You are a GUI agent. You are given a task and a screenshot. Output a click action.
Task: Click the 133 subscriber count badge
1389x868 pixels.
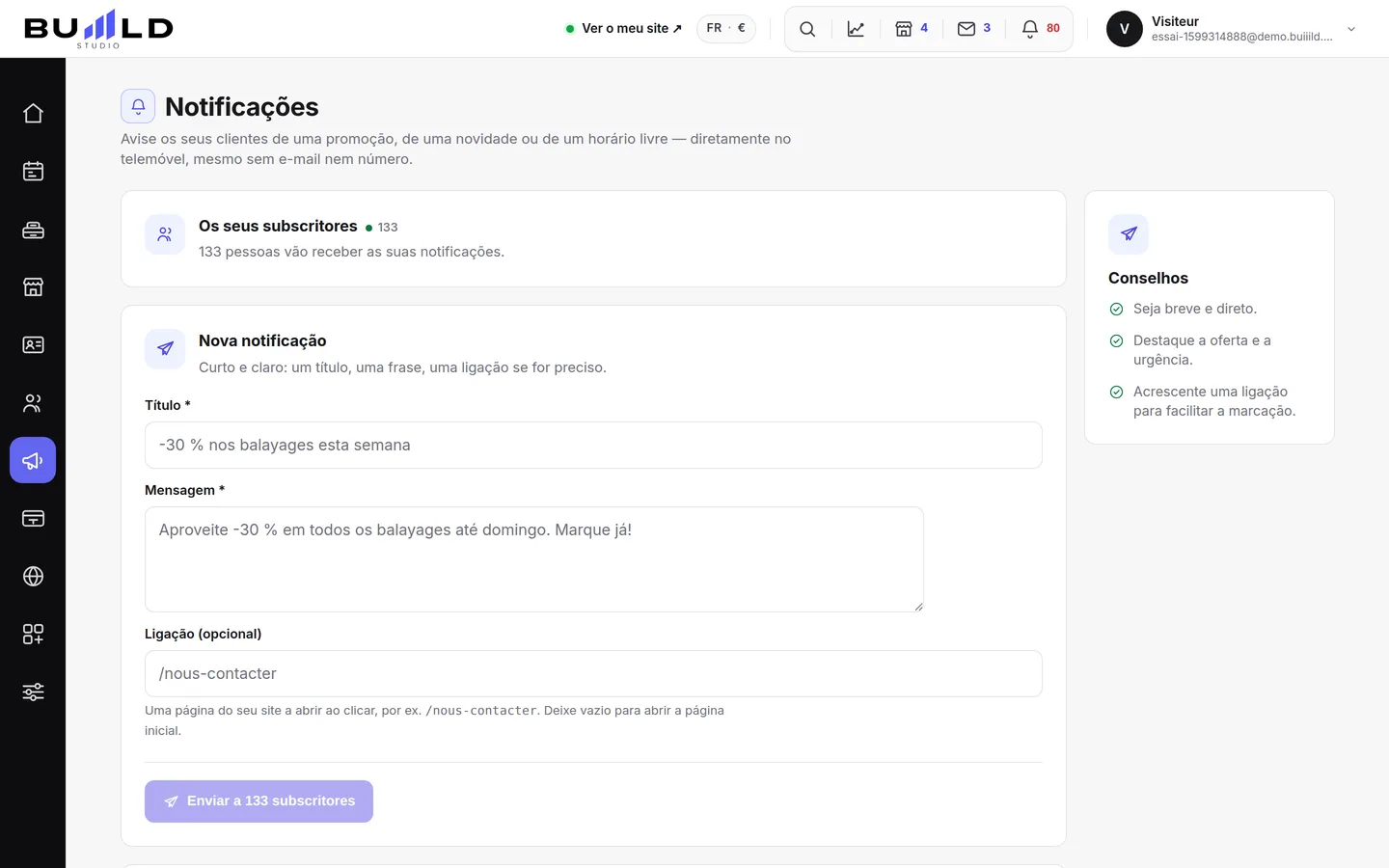tap(382, 228)
